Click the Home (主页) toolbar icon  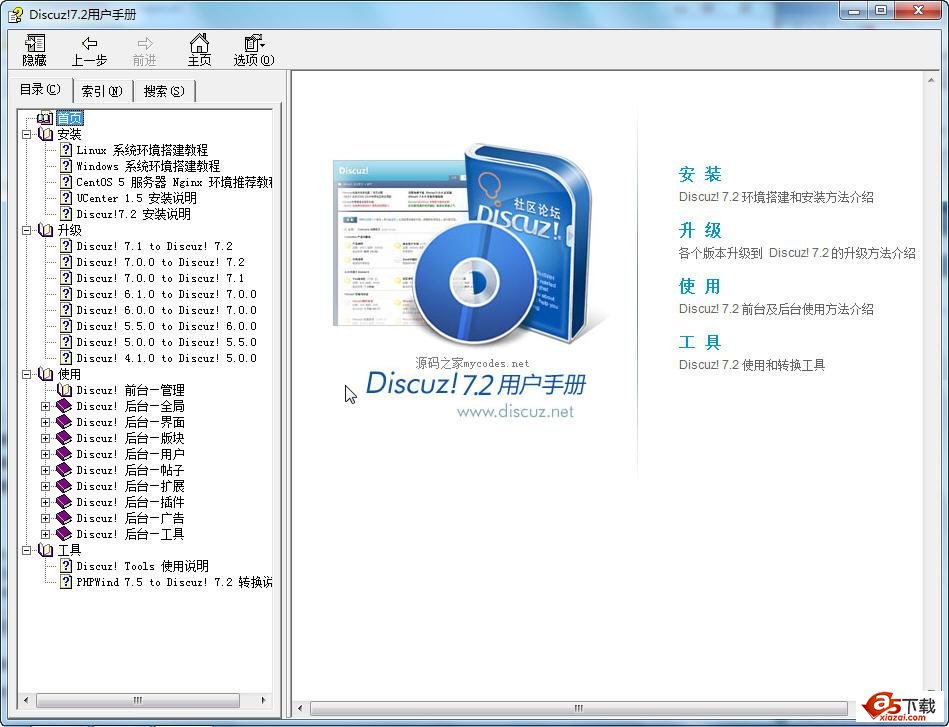200,44
